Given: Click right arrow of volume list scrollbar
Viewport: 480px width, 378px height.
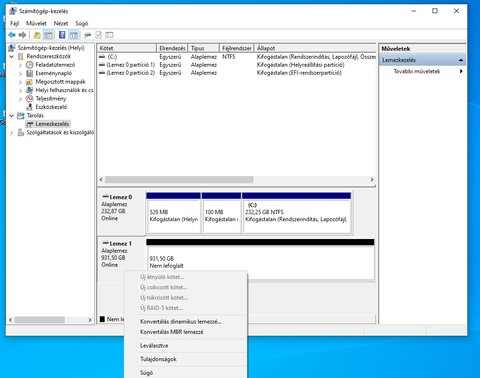Looking at the screenshot, I should tap(372, 180).
